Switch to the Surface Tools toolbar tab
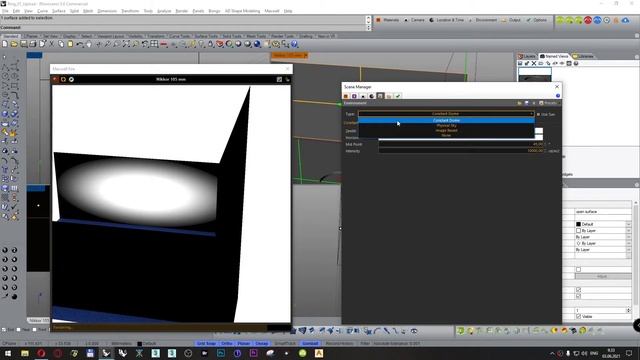 (206, 36)
